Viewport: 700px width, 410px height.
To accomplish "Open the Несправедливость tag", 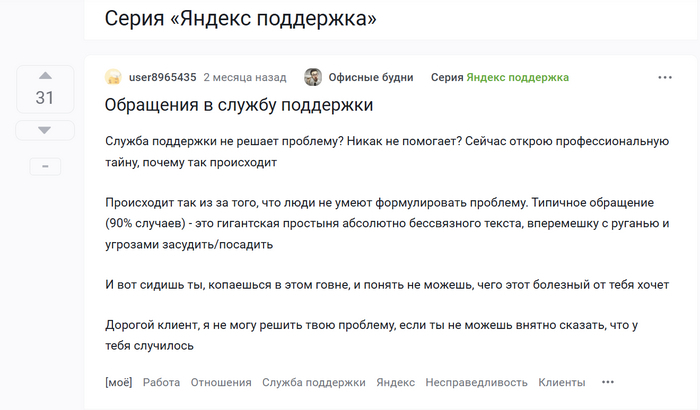I will click(476, 383).
